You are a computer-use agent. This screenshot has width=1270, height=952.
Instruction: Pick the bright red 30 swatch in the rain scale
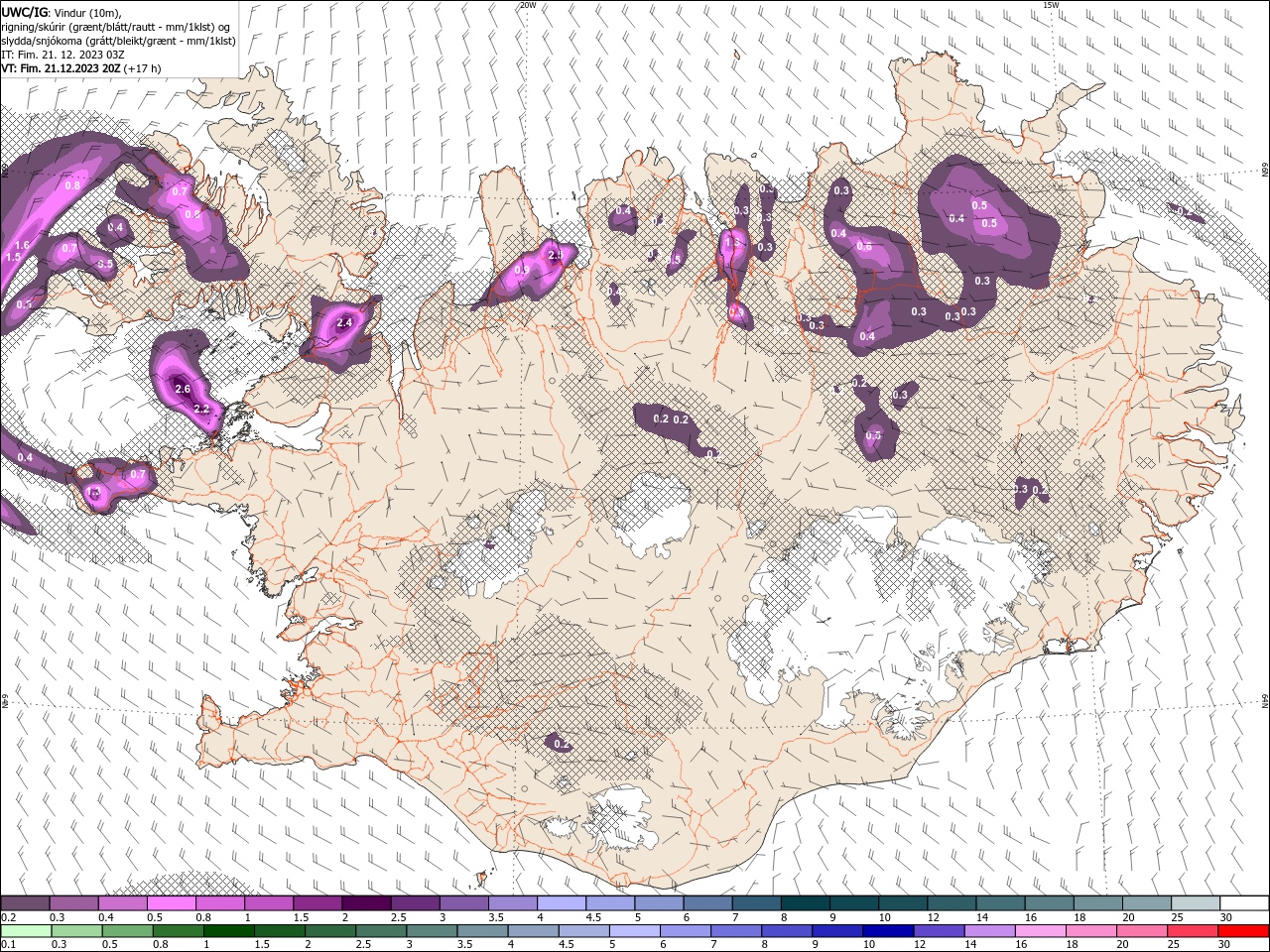[1244, 931]
